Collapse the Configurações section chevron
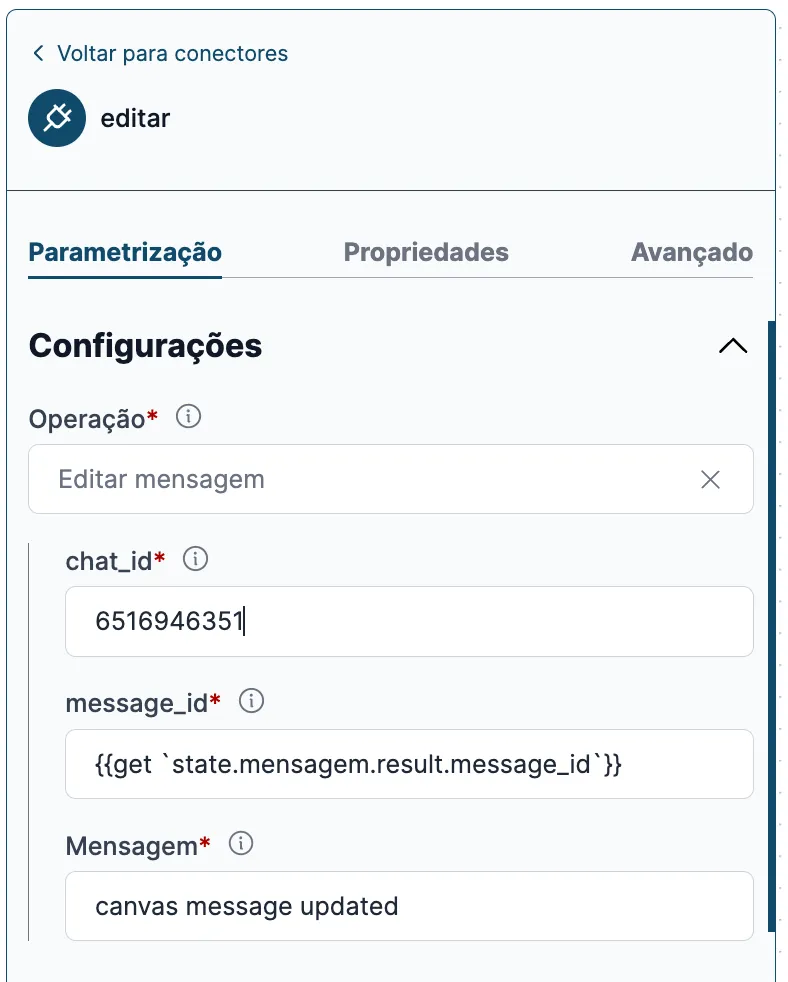 click(x=733, y=346)
